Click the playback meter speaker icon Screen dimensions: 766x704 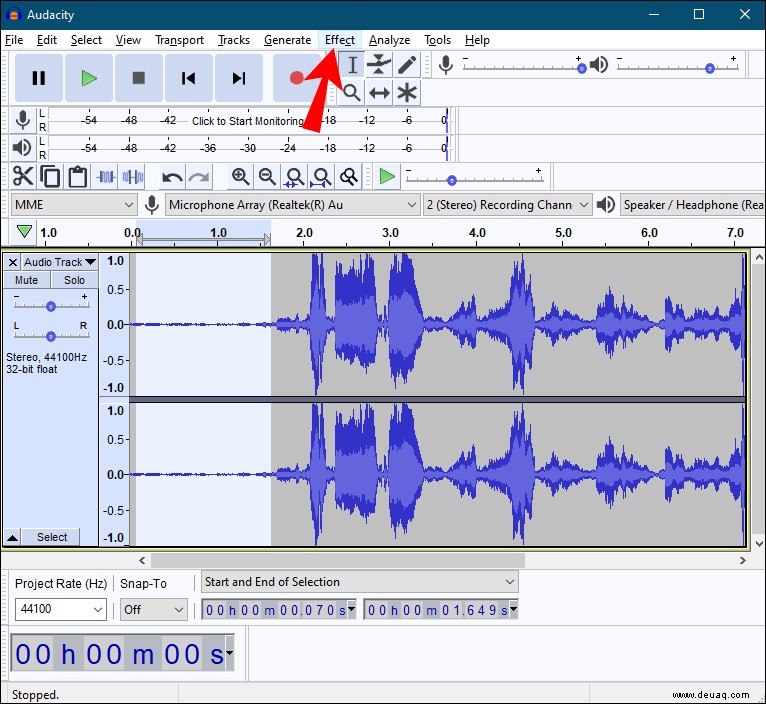(x=22, y=148)
